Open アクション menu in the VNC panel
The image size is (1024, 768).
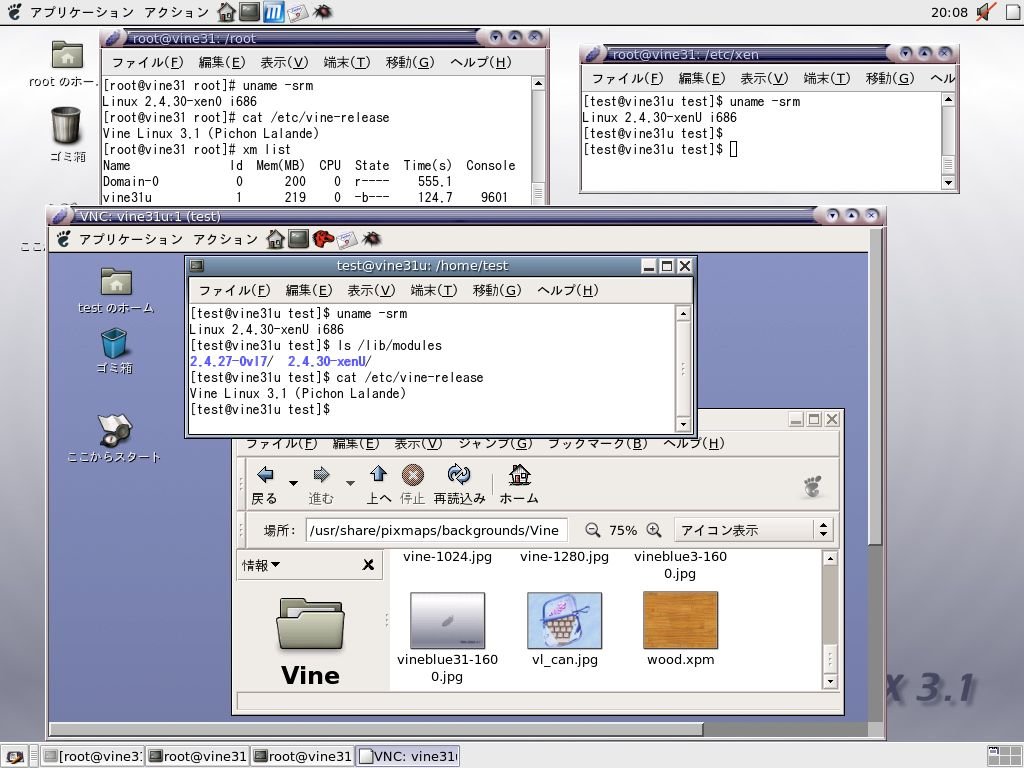225,240
